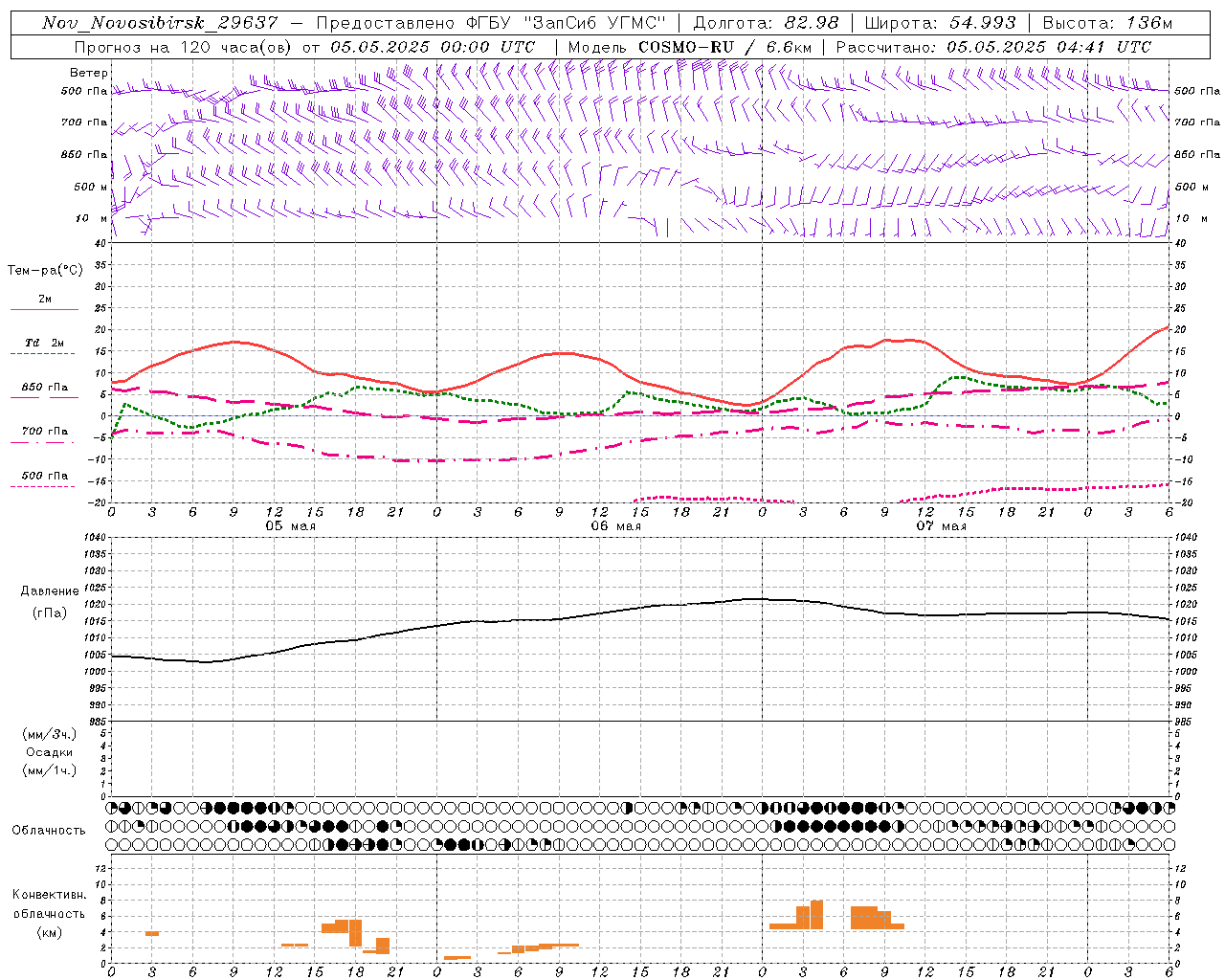Click the Высота: 136м header field
The width and height of the screenshot is (1225, 980).
pos(1107,23)
